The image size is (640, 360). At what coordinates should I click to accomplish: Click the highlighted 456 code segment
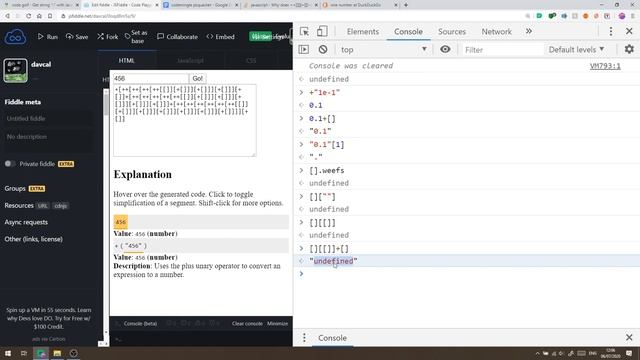click(x=120, y=222)
